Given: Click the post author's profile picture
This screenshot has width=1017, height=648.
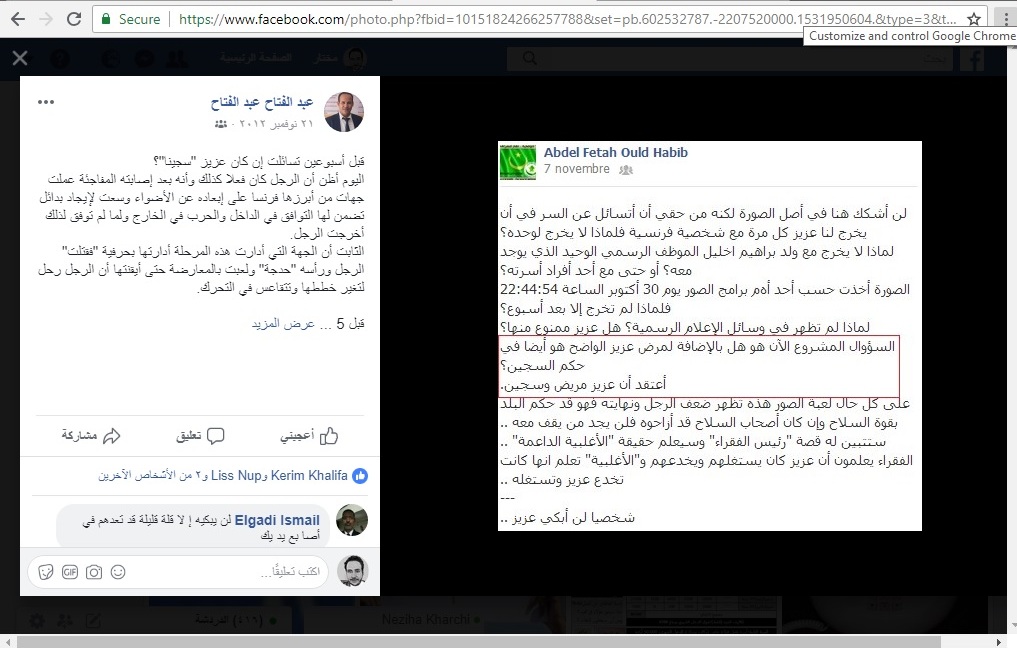Looking at the screenshot, I should click(344, 112).
